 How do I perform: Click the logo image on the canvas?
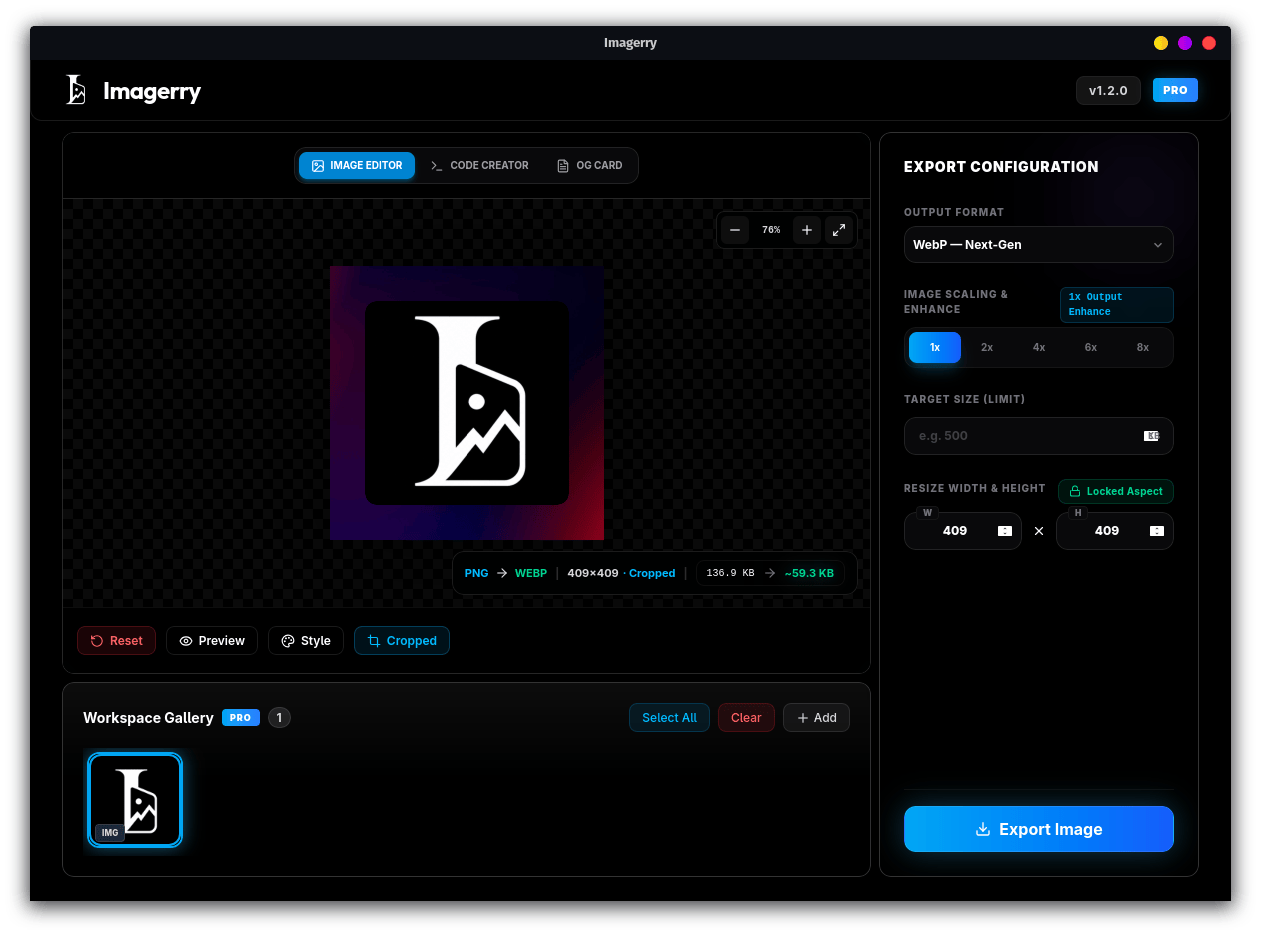[x=467, y=403]
